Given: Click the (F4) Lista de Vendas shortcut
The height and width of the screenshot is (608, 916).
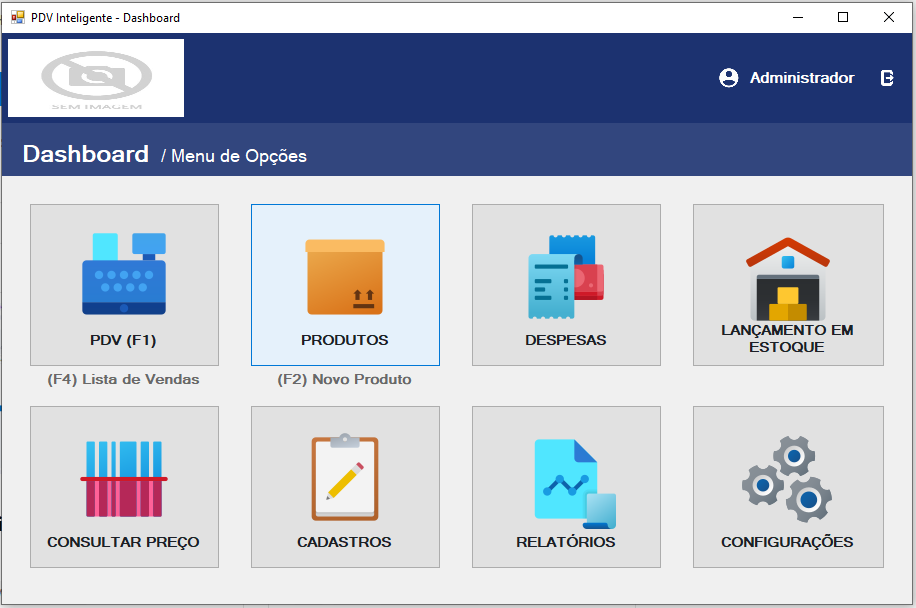Looking at the screenshot, I should point(124,380).
